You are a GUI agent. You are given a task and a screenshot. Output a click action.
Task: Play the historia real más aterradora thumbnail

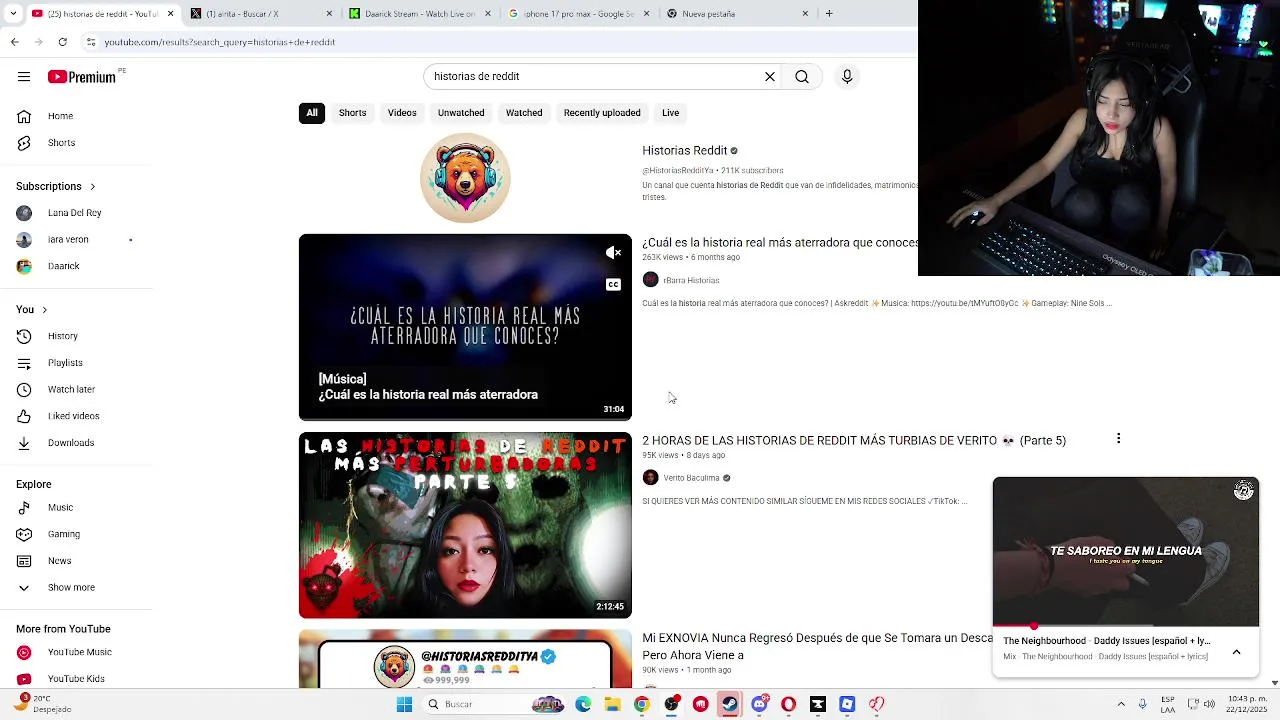[465, 327]
